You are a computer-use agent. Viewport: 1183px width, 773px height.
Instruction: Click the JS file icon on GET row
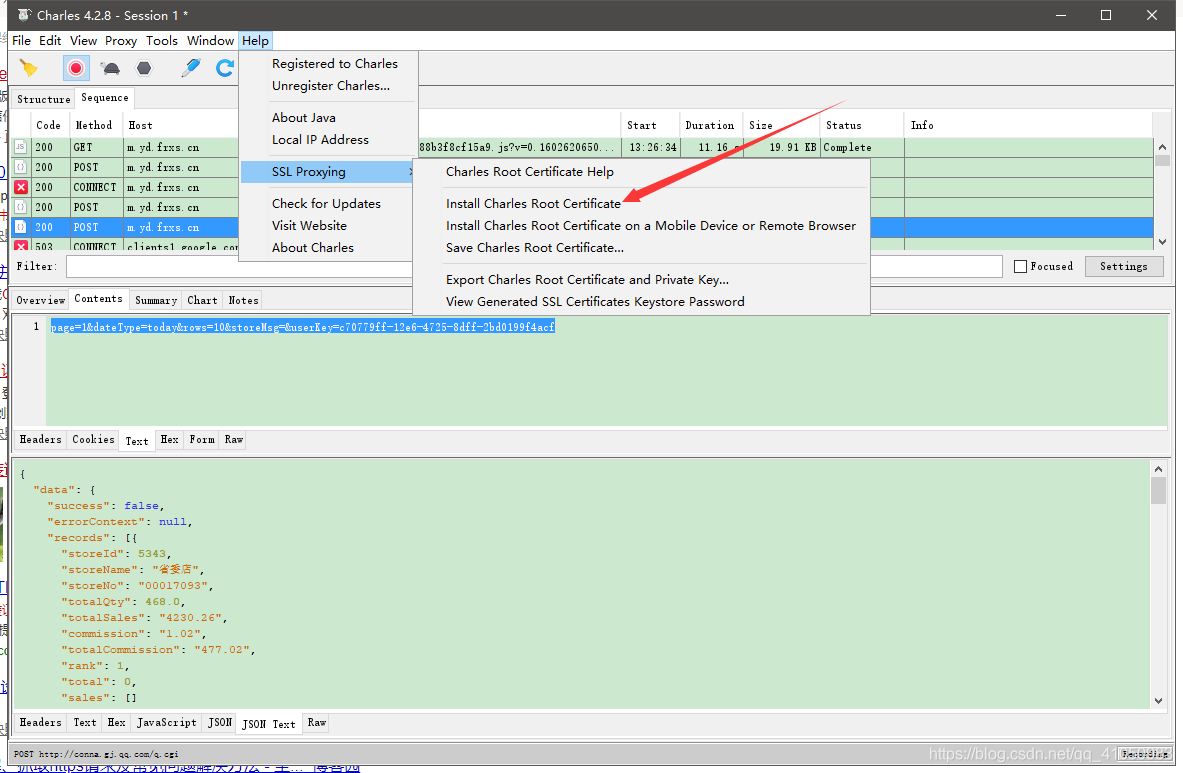21,147
